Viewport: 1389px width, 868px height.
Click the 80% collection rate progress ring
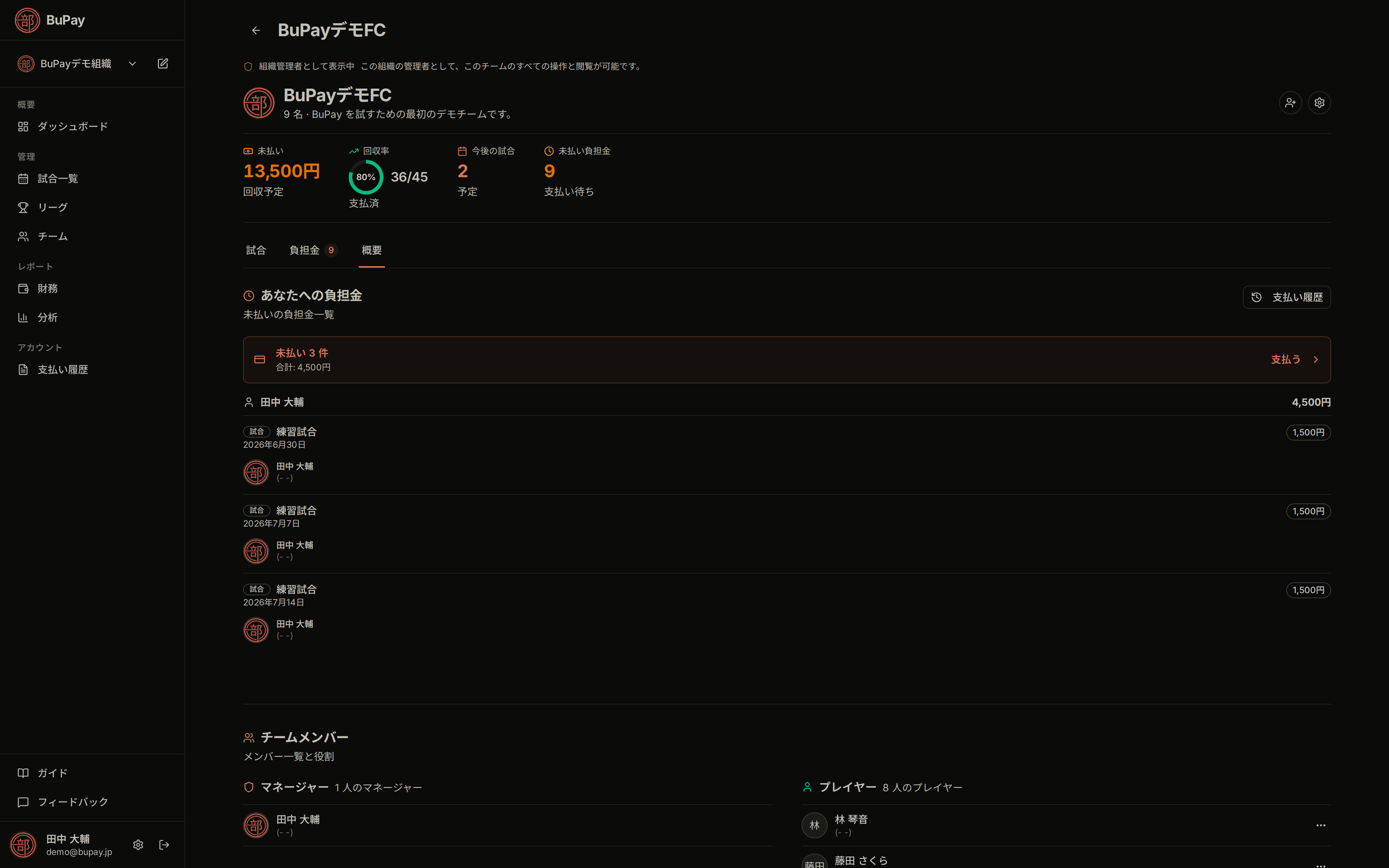366,177
